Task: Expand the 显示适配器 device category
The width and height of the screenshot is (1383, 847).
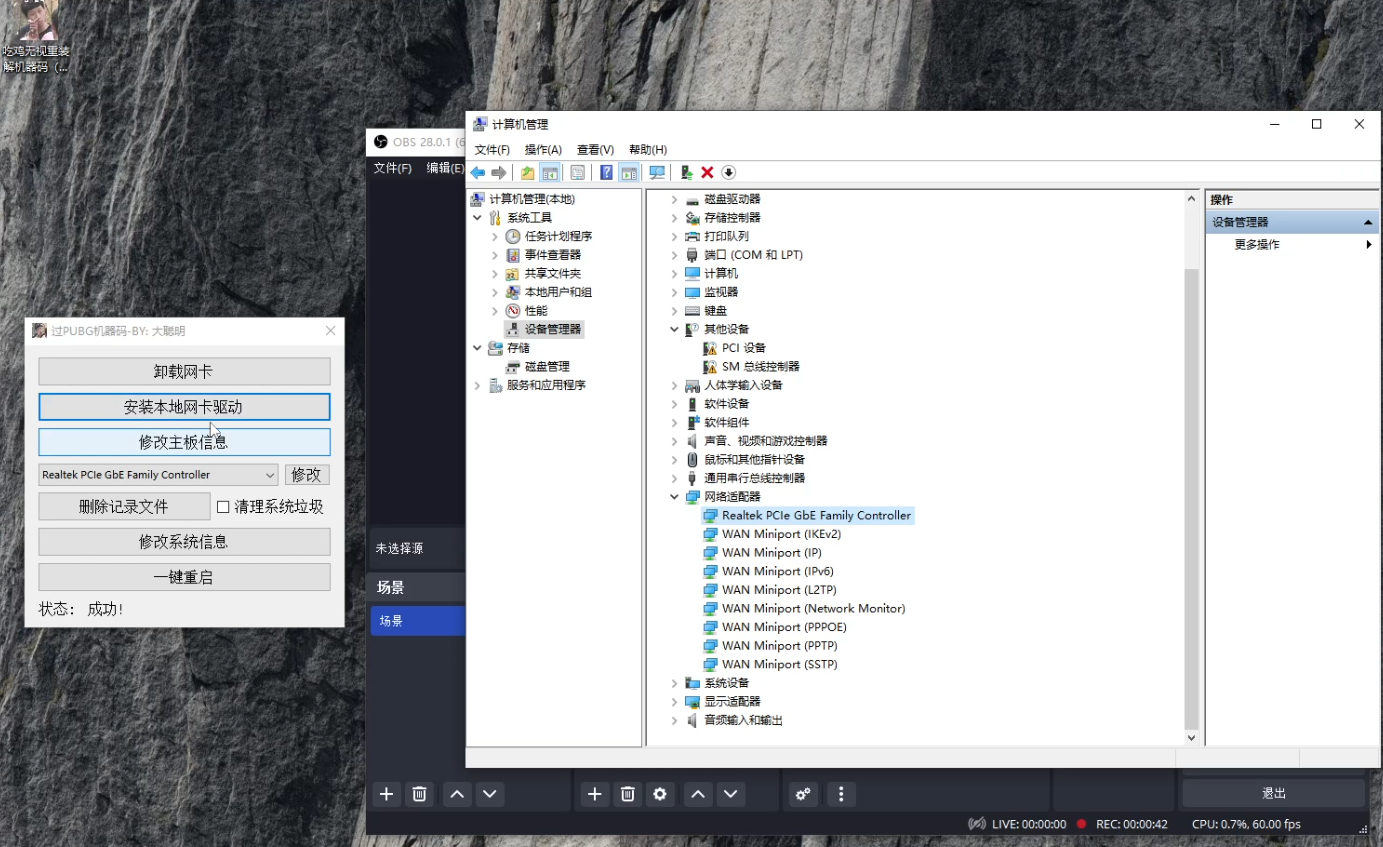Action: [675, 702]
